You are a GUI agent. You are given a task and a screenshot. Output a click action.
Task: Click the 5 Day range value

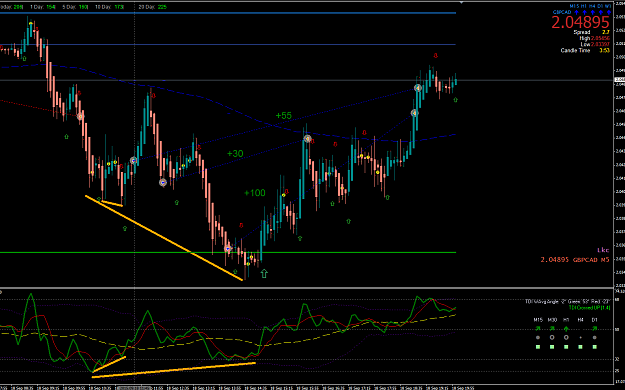pyautogui.click(x=83, y=7)
